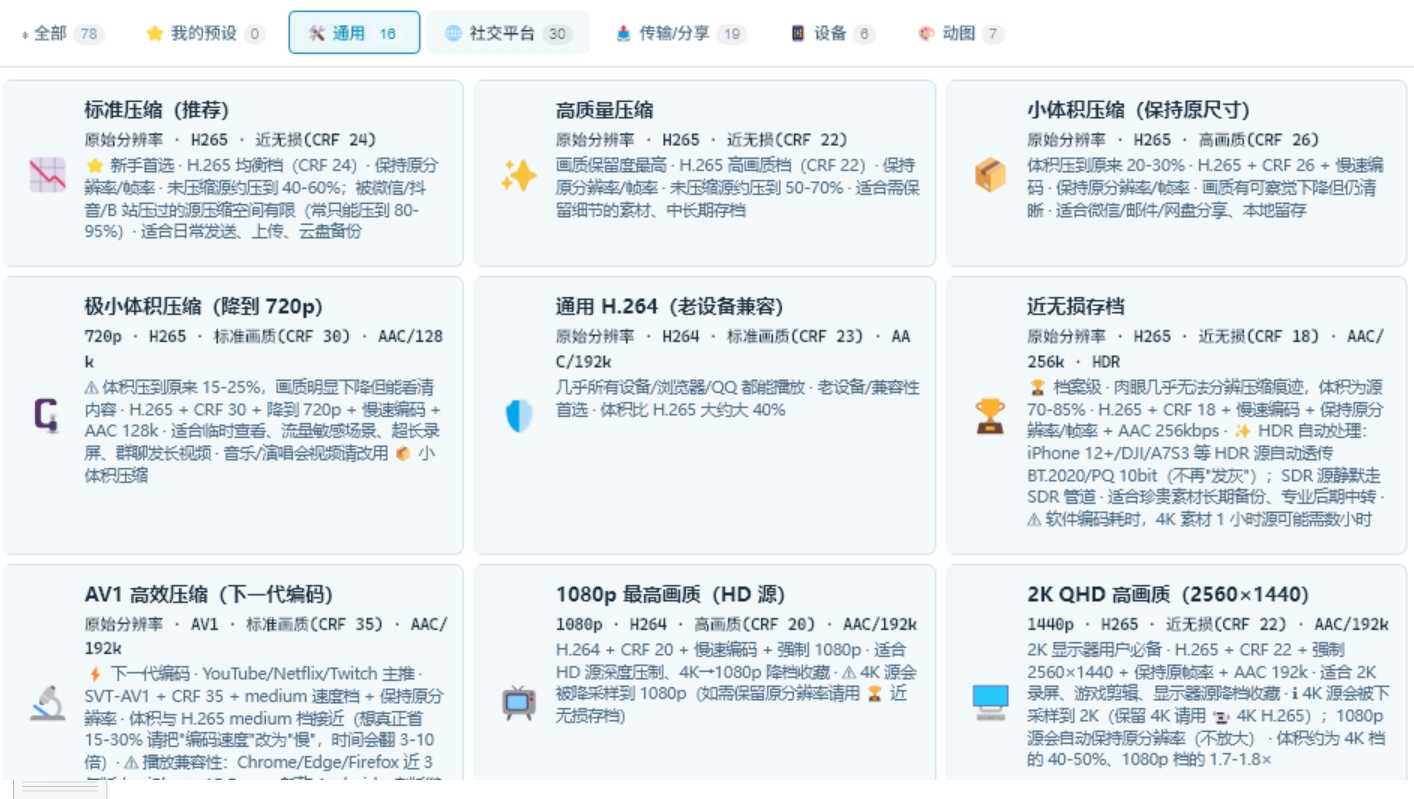
Task: Open the 我的预设 tab
Action: [x=204, y=33]
